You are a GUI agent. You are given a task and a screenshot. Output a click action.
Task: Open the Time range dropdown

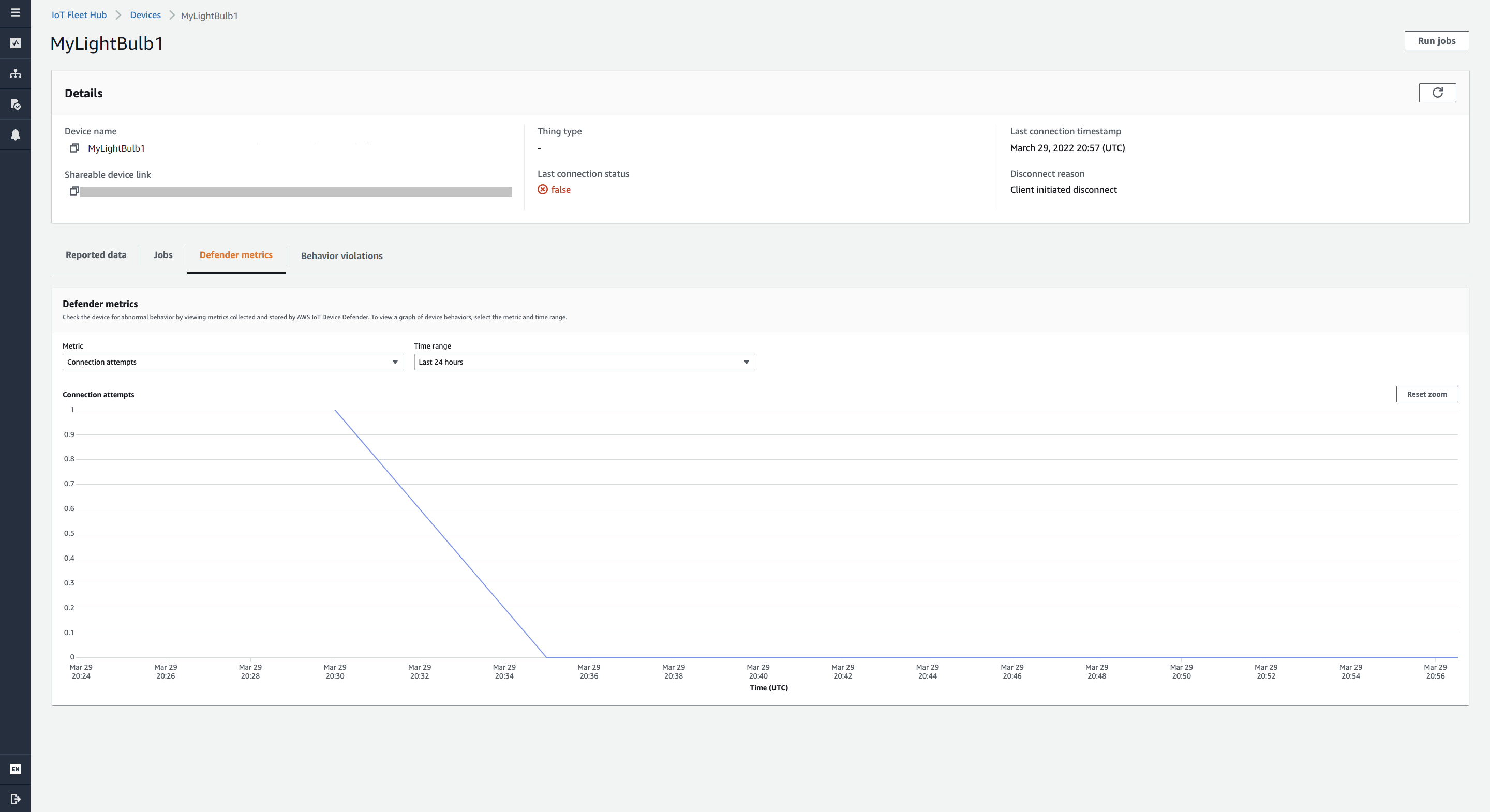click(x=584, y=362)
